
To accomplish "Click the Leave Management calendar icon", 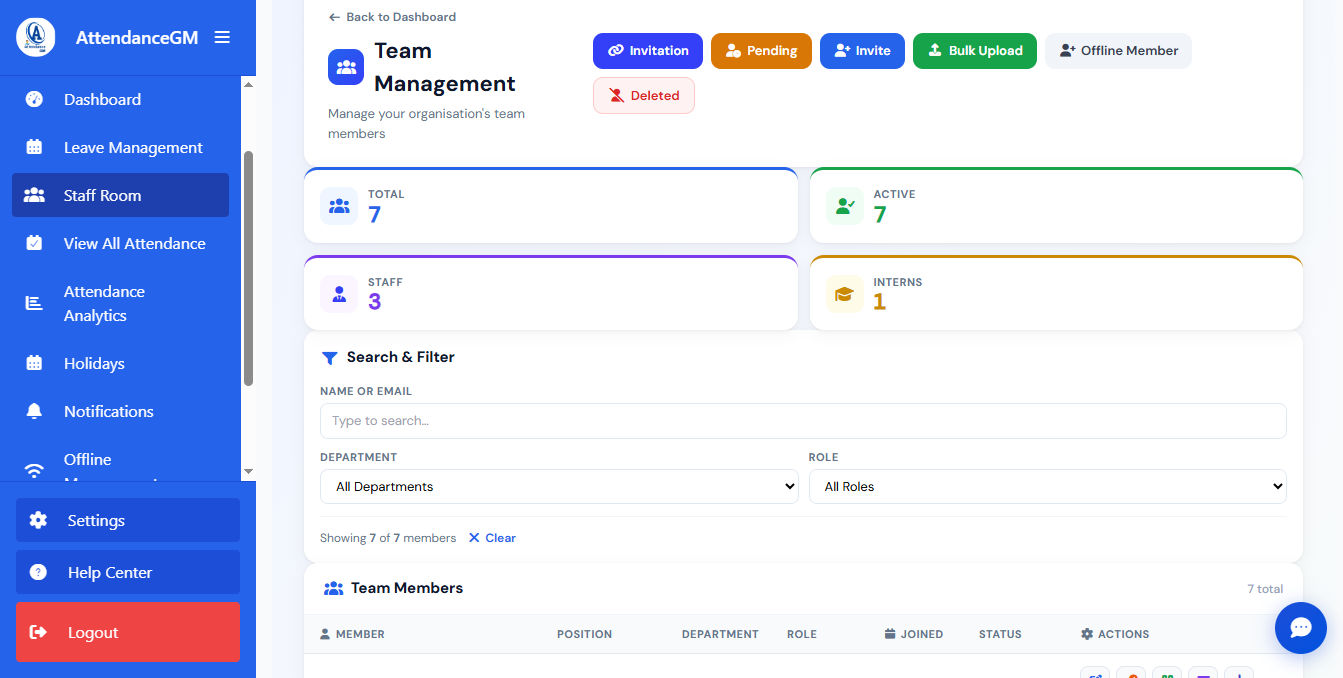I will pos(34,147).
